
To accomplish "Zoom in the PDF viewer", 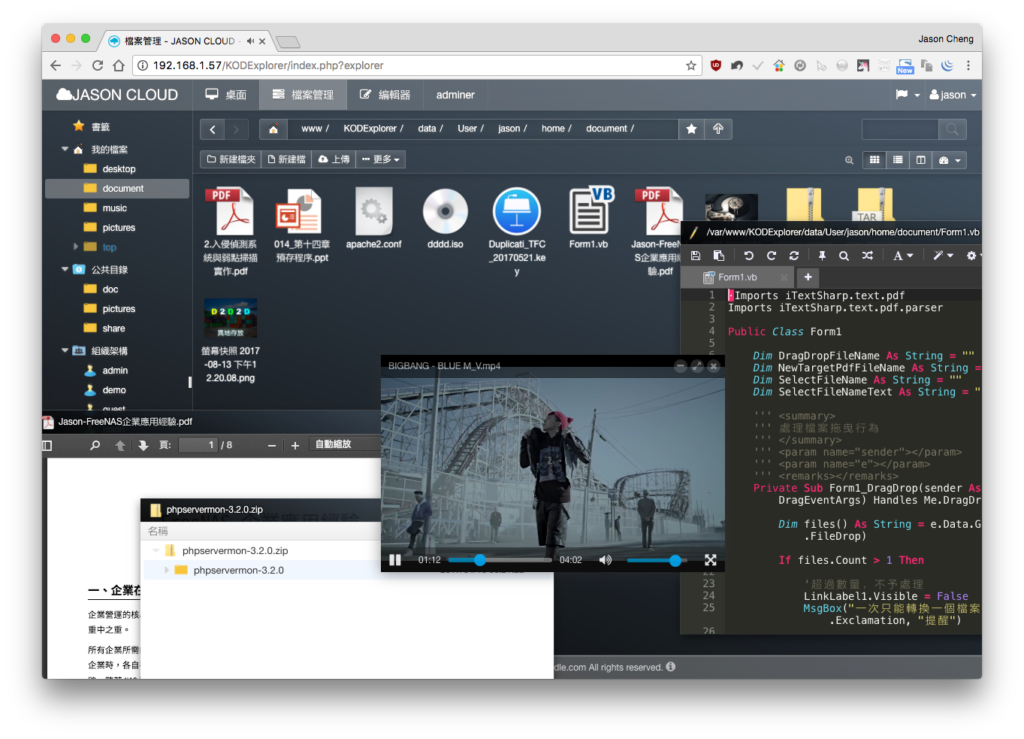I will click(295, 445).
